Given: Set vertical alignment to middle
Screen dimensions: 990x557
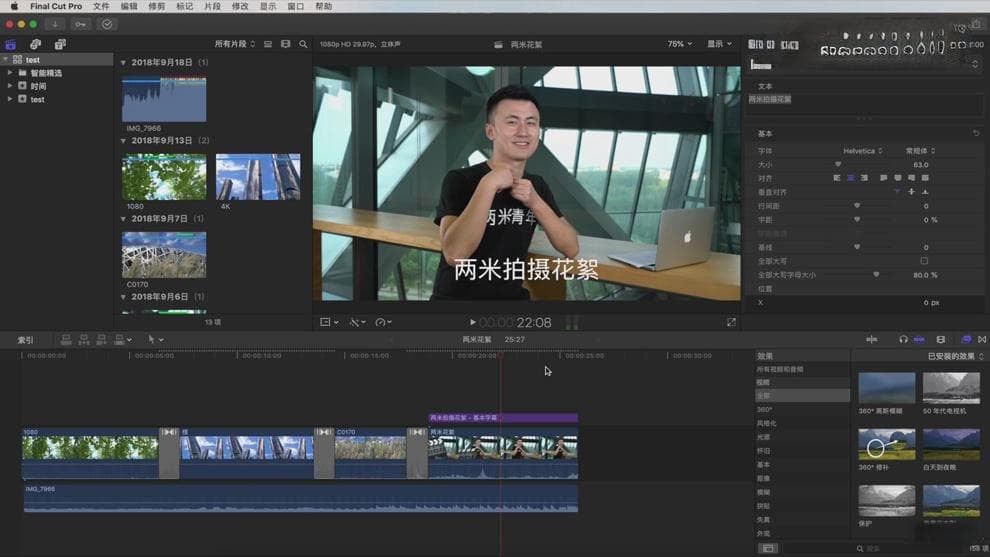Looking at the screenshot, I should [911, 192].
